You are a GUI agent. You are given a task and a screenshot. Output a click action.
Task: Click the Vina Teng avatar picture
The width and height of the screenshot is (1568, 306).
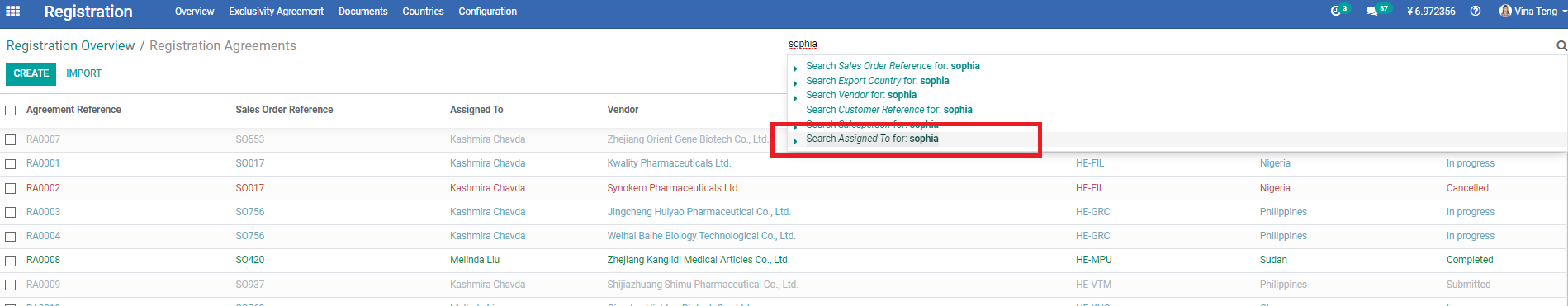tap(1505, 12)
